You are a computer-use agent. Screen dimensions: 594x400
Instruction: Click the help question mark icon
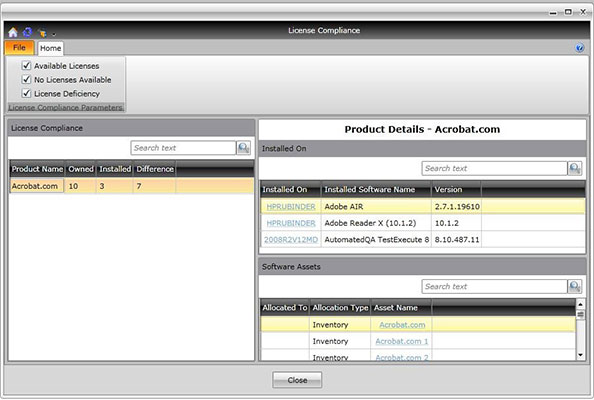(579, 48)
